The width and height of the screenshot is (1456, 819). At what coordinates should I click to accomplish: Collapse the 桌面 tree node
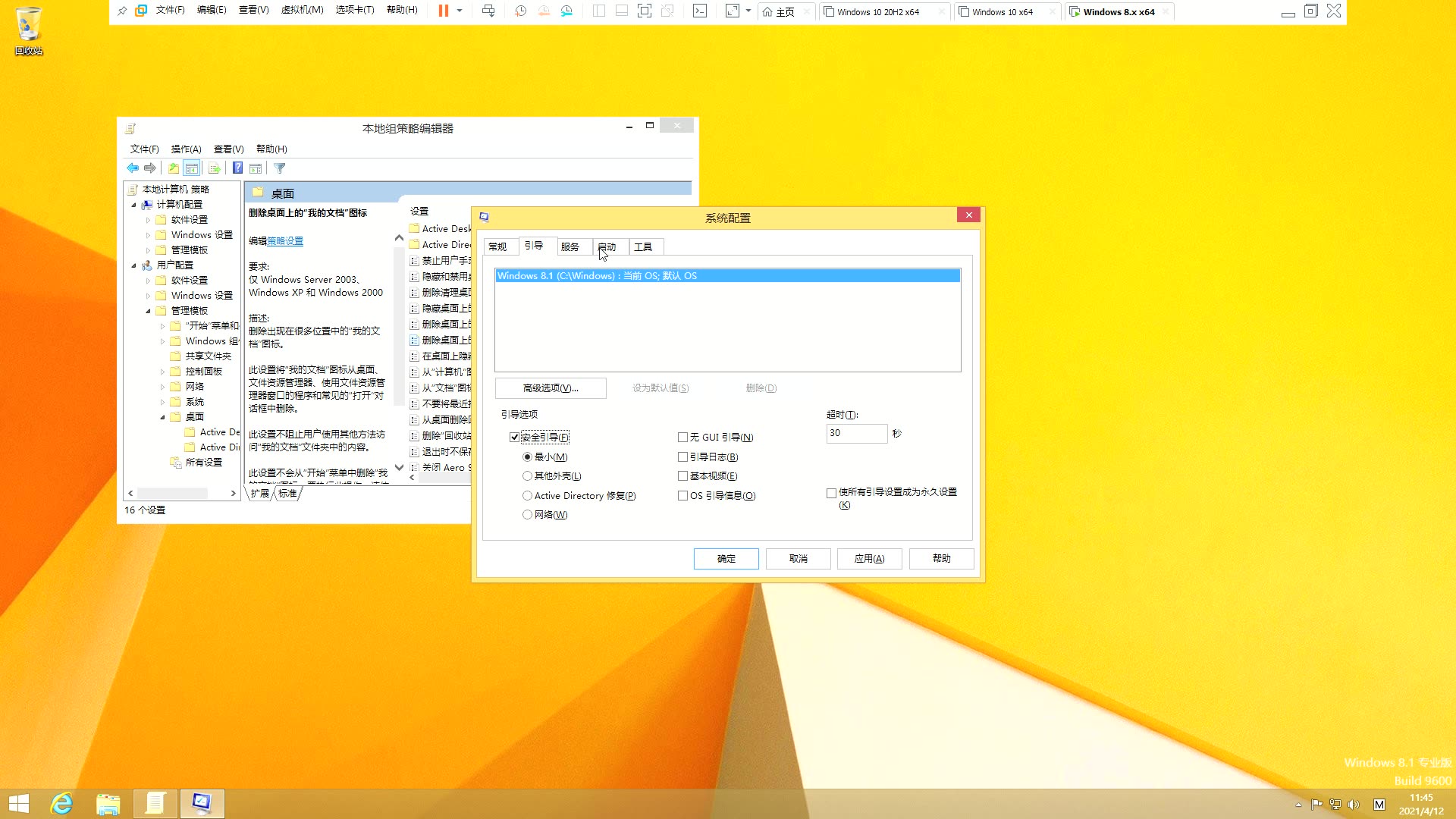pyautogui.click(x=162, y=417)
